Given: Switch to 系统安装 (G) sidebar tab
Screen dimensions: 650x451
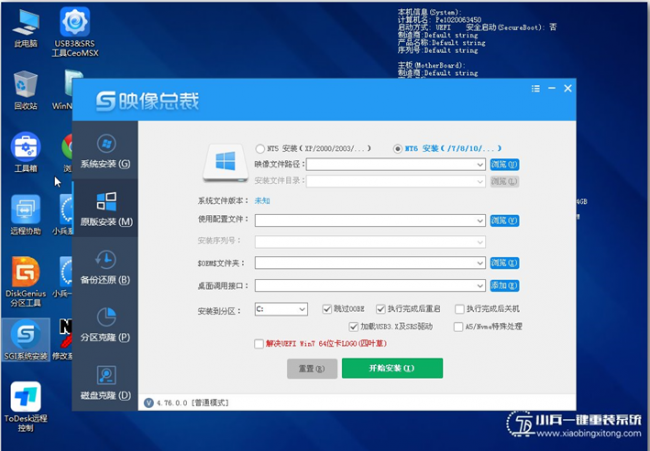Looking at the screenshot, I should (105, 151).
